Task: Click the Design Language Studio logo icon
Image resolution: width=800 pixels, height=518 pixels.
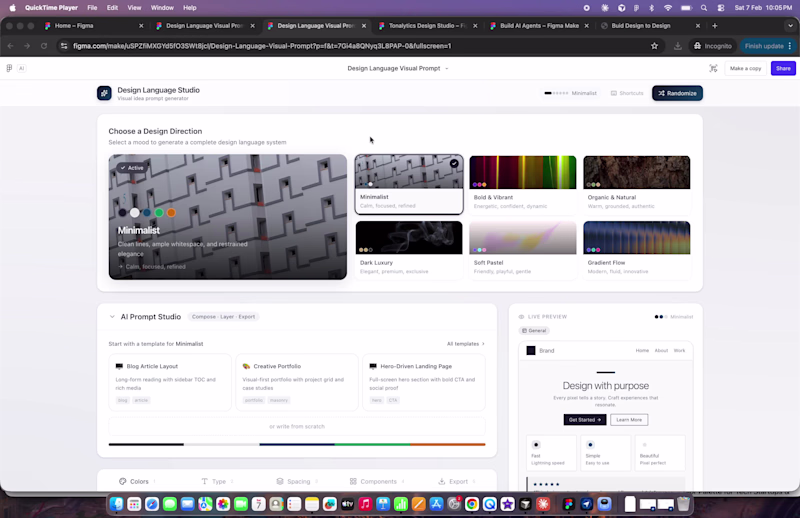Action: [x=104, y=93]
